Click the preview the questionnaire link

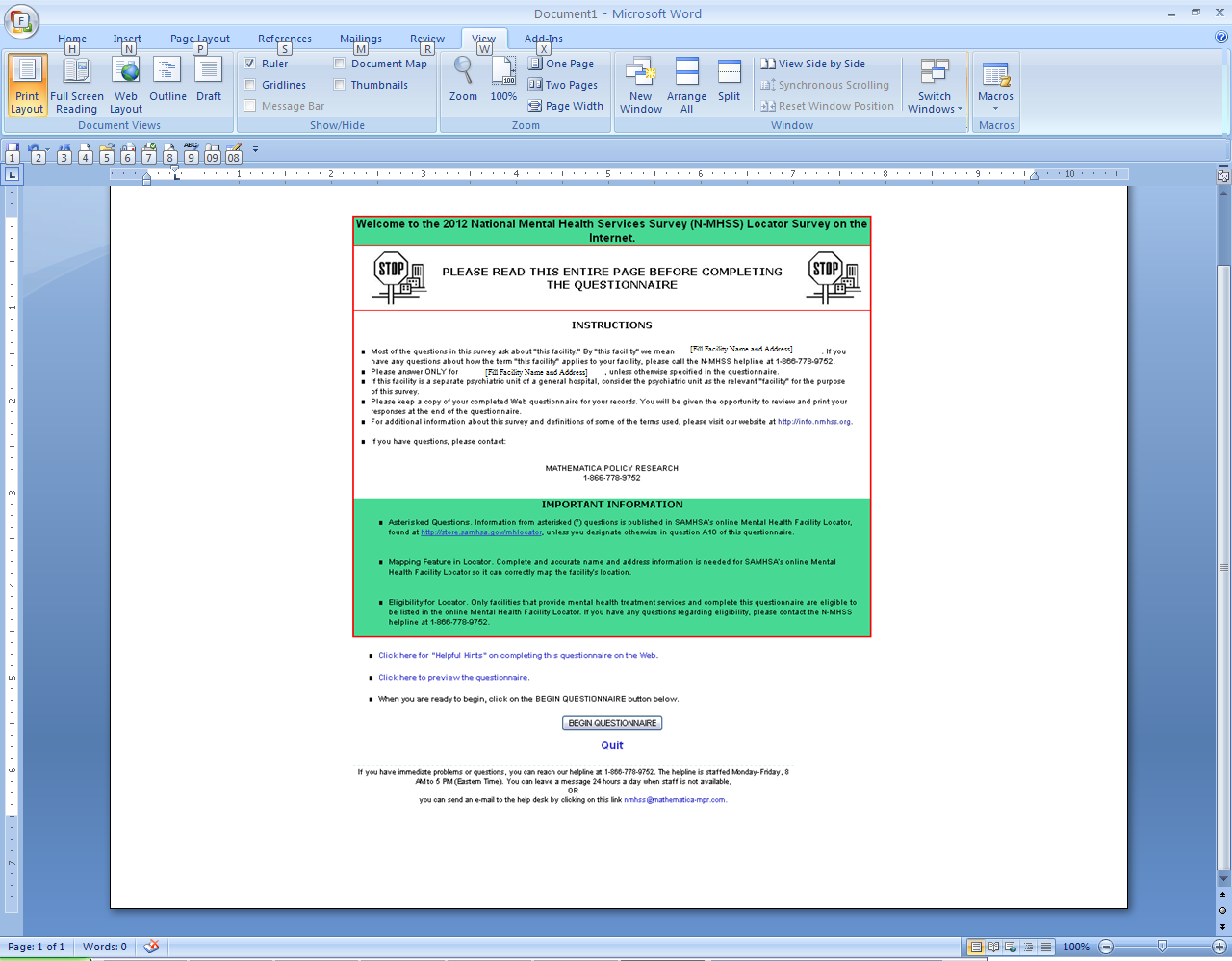tap(453, 678)
